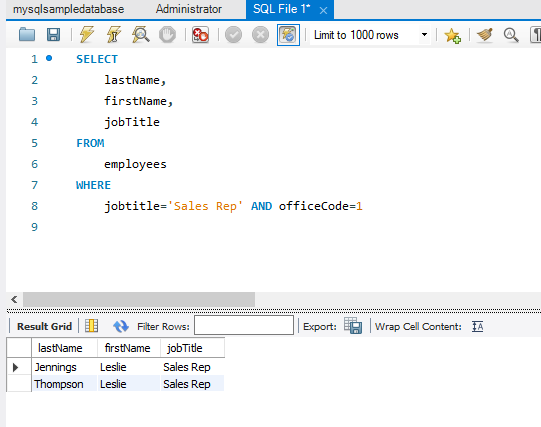The height and width of the screenshot is (427, 541).
Task: Execute statement under cursor lightning icon
Action: pyautogui.click(x=114, y=35)
